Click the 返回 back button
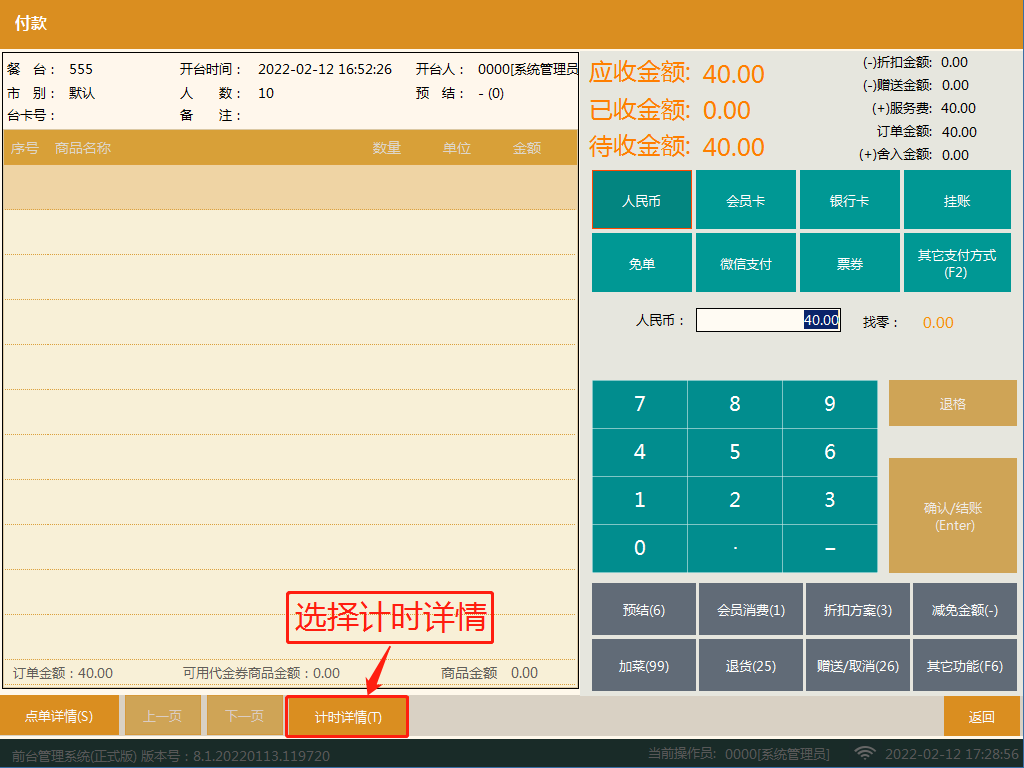The height and width of the screenshot is (768, 1024). pos(981,716)
